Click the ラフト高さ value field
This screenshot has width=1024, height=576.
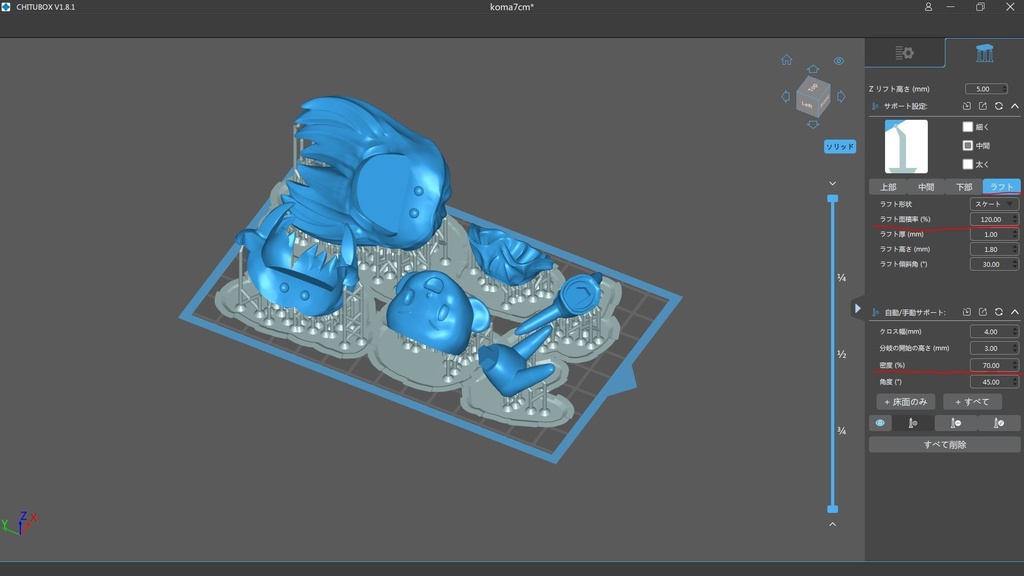[994, 249]
